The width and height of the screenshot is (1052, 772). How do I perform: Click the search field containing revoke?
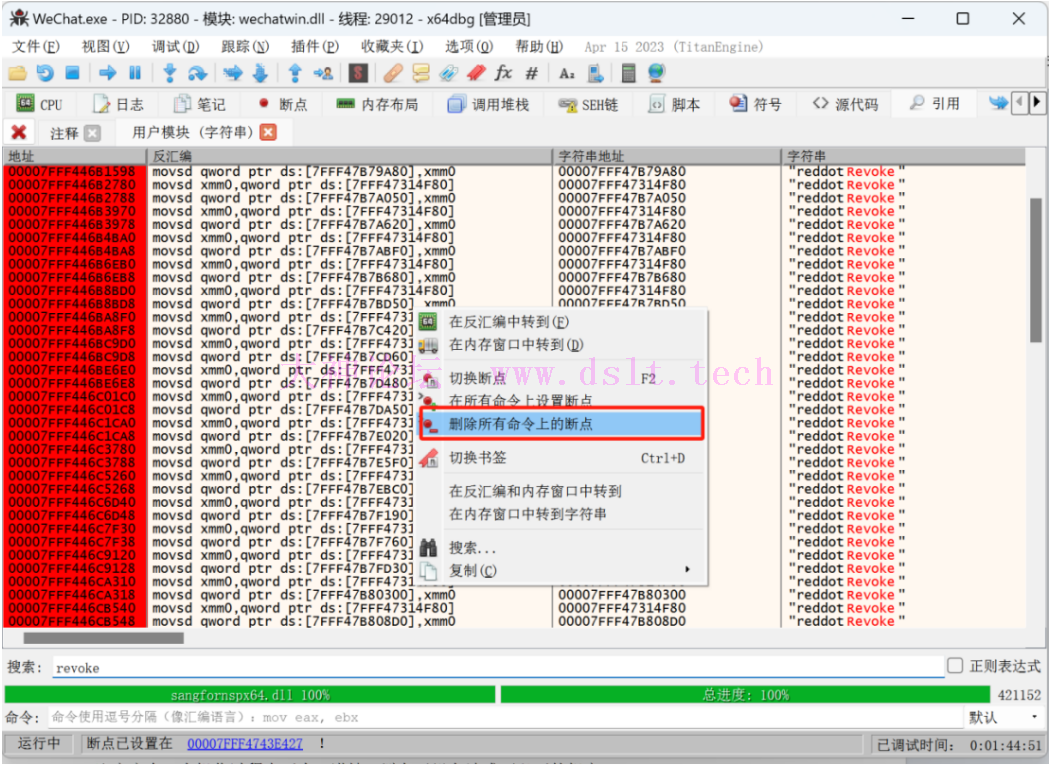498,667
